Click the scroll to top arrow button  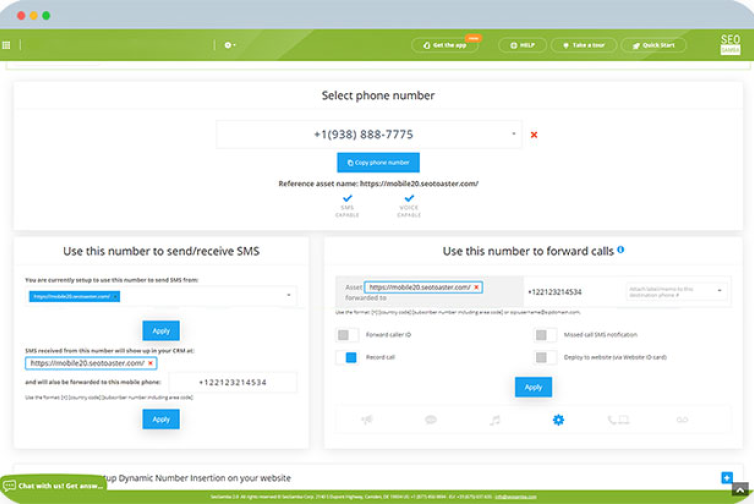coord(740,490)
